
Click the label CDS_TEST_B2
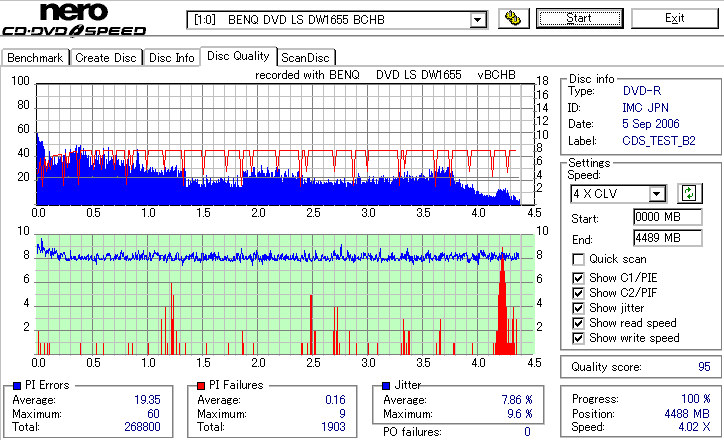point(659,141)
